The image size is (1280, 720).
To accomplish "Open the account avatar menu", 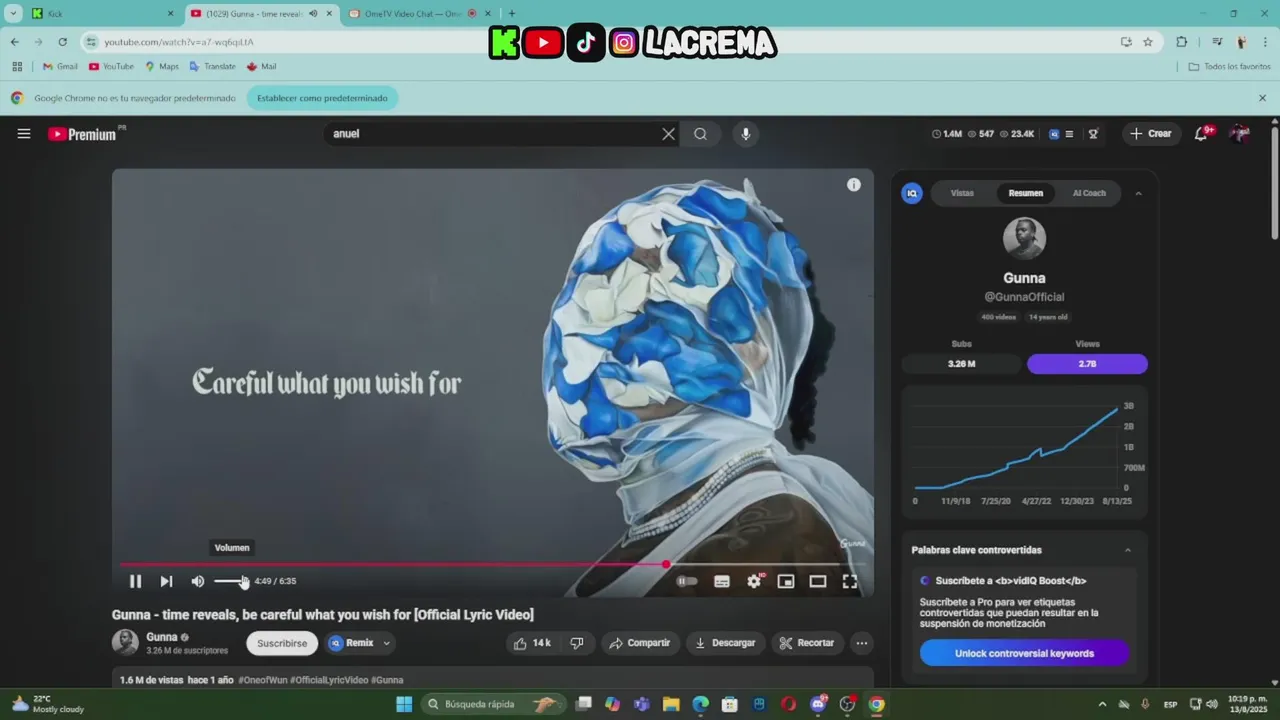I will 1239,134.
